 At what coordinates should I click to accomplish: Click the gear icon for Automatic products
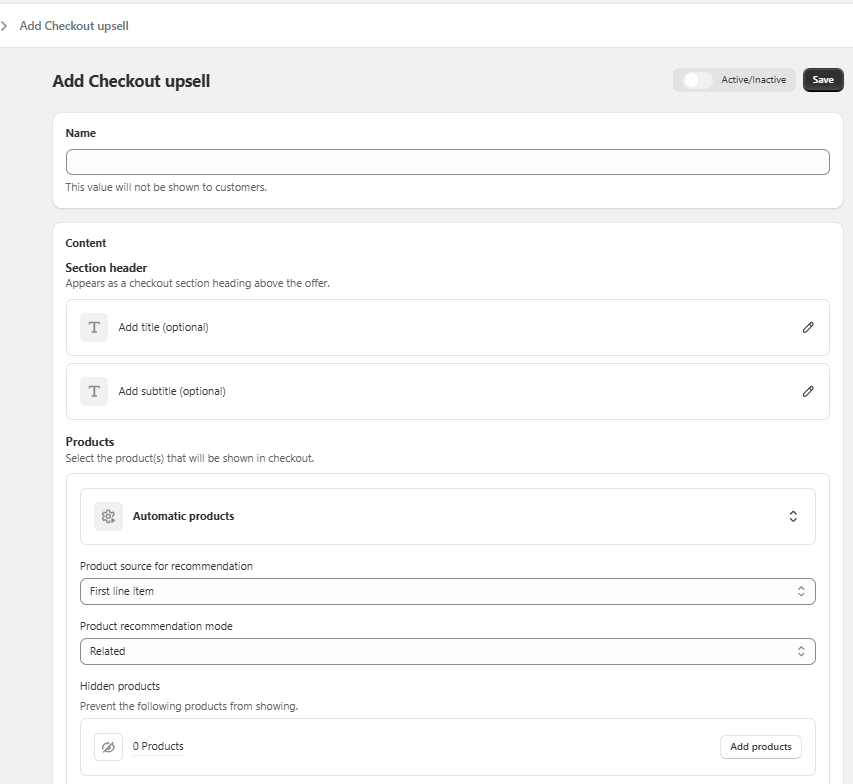pos(108,516)
